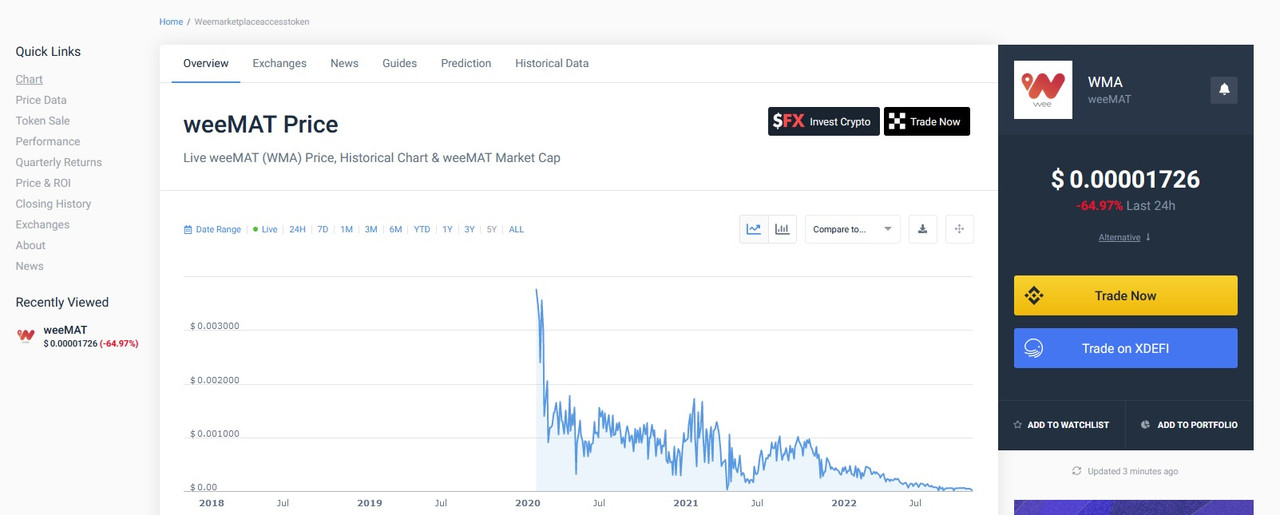Image resolution: width=1280 pixels, height=515 pixels.
Task: Open the Overview tab
Action: [206, 63]
